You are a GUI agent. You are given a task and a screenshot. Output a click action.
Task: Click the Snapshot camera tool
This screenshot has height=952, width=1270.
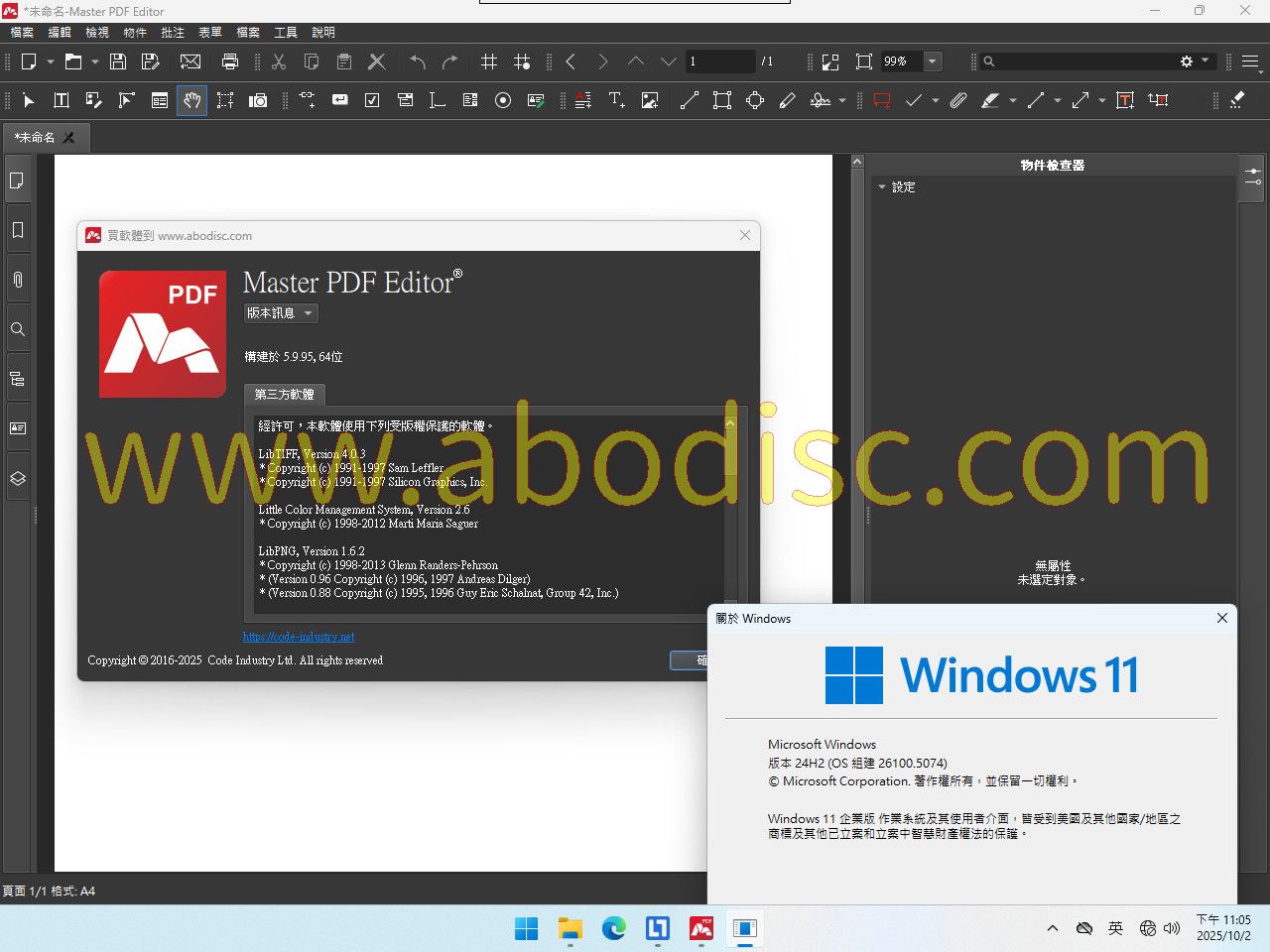(x=258, y=100)
